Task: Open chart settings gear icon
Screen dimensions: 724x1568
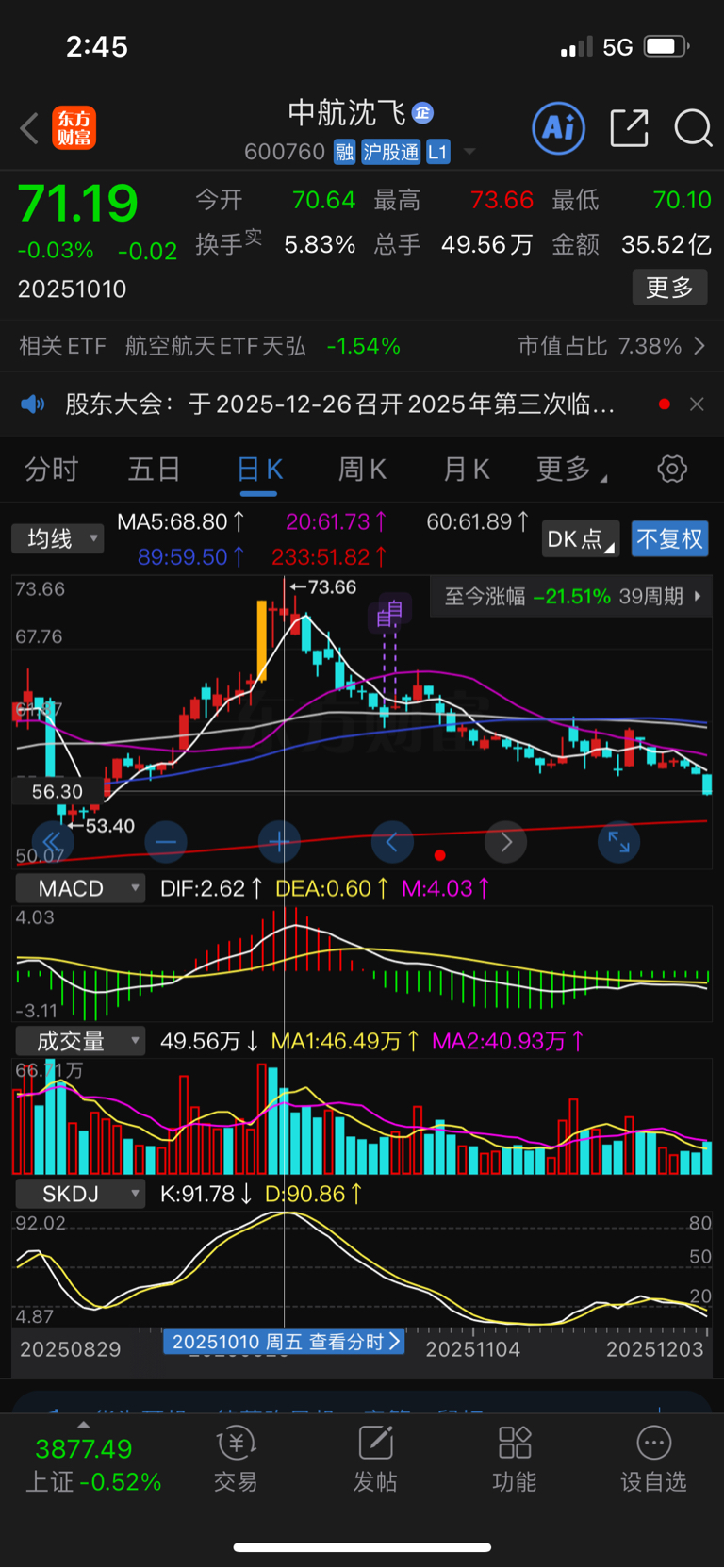Action: [672, 469]
